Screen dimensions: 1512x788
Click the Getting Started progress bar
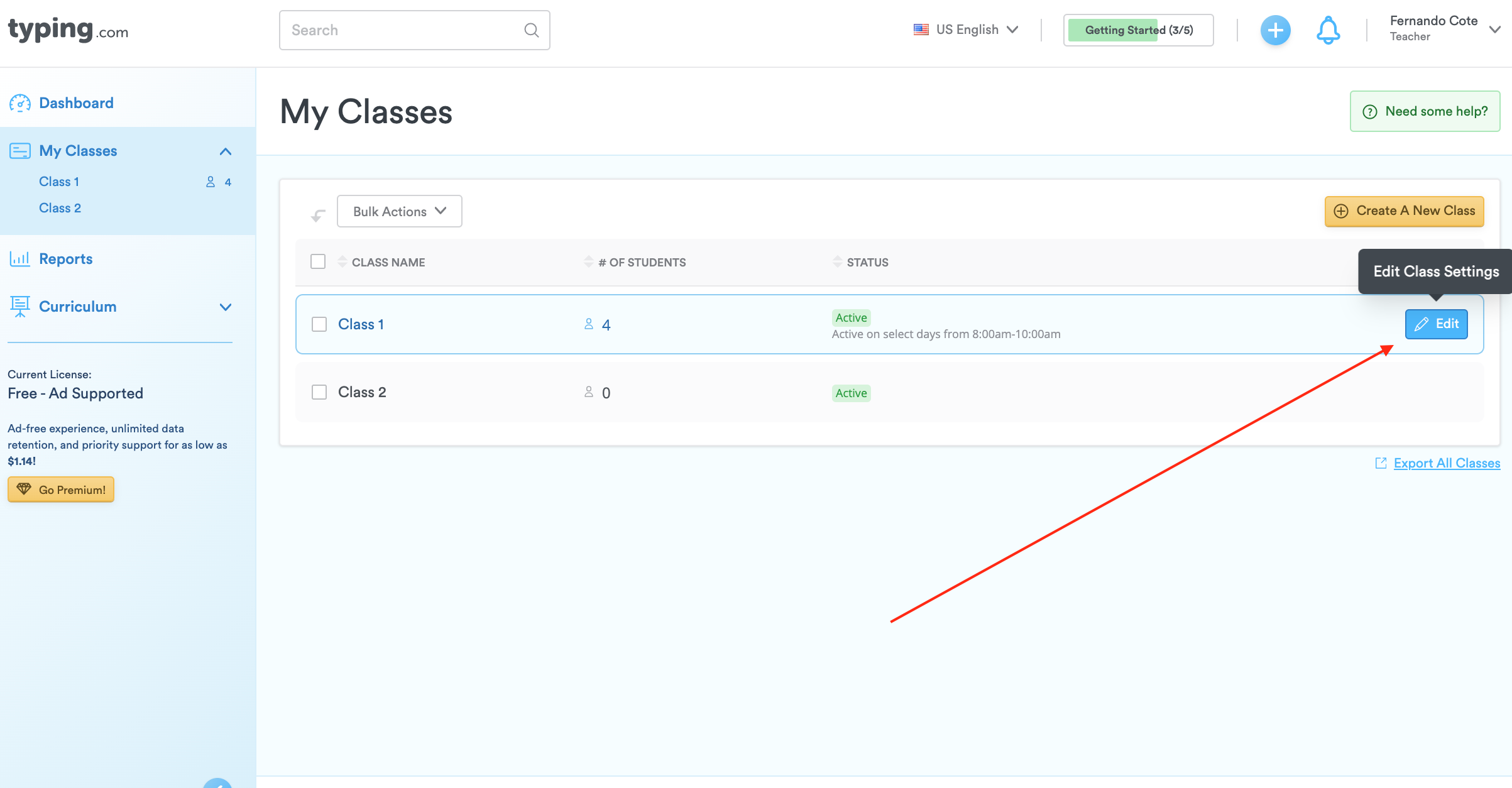(x=1138, y=30)
